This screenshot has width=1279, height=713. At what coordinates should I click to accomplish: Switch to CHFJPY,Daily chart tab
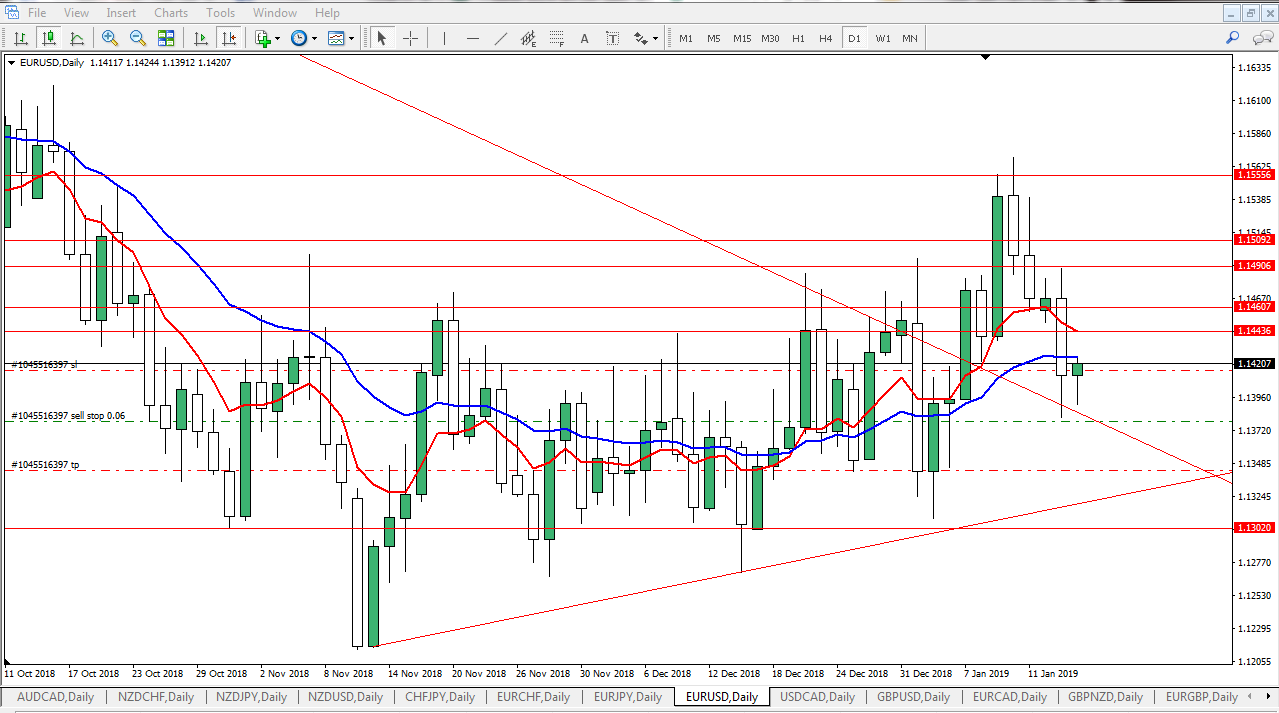coord(441,697)
